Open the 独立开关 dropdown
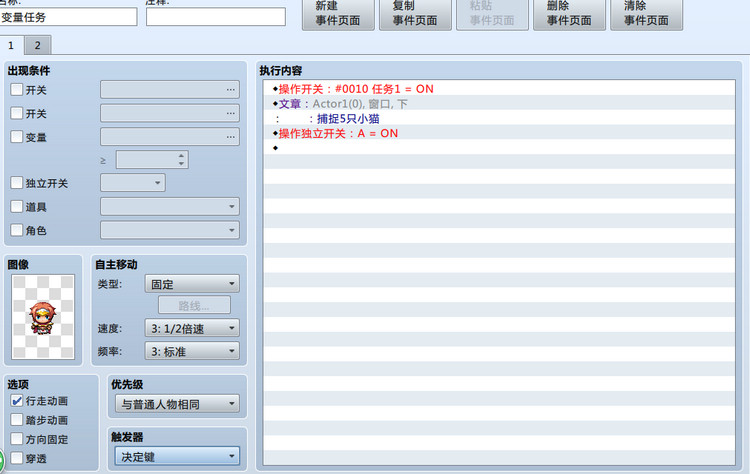This screenshot has height=474, width=750. pos(133,183)
